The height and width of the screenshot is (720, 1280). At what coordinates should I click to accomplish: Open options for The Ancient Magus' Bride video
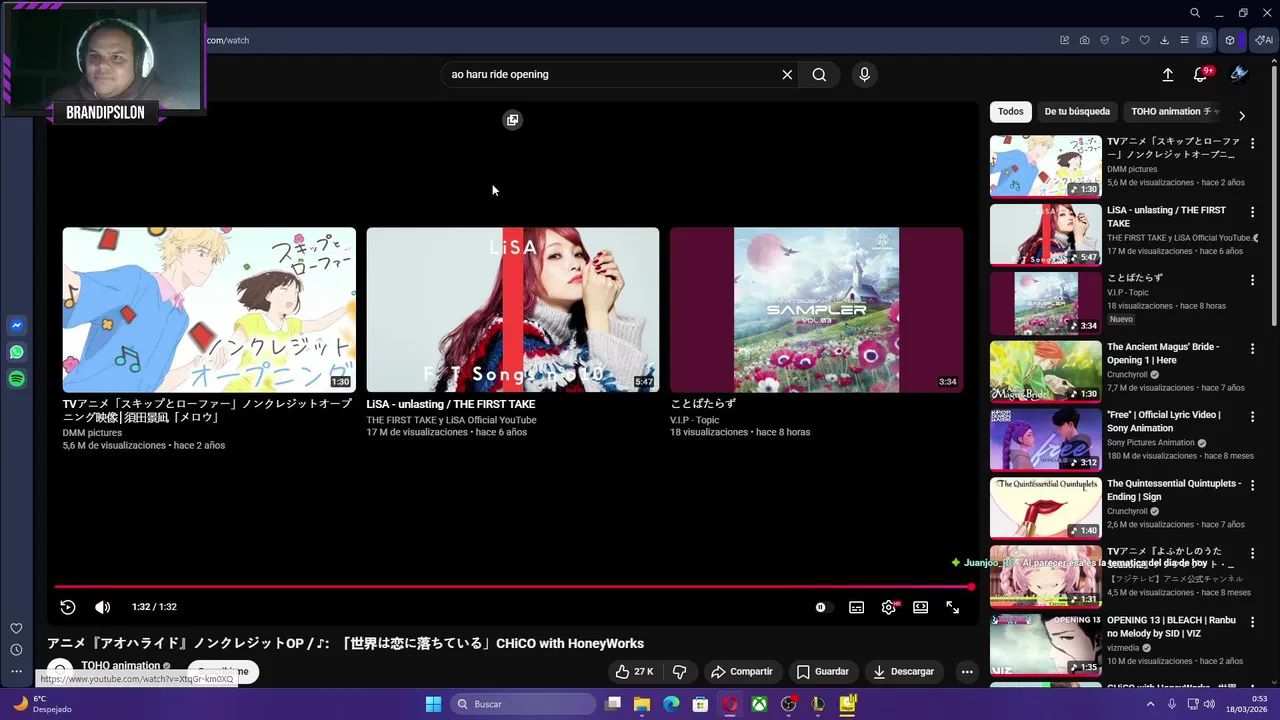pos(1252,348)
